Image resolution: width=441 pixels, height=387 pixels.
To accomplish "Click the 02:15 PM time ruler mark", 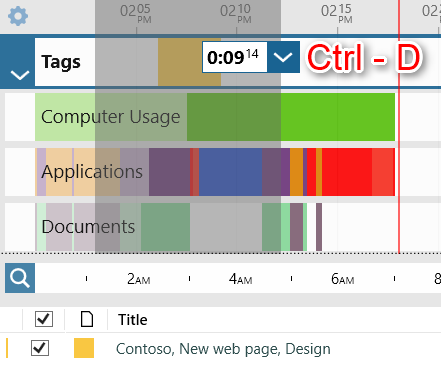I will pyautogui.click(x=337, y=14).
